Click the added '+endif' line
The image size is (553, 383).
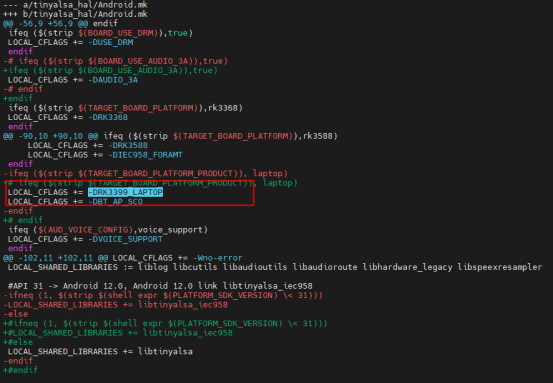pyautogui.click(x=18, y=98)
